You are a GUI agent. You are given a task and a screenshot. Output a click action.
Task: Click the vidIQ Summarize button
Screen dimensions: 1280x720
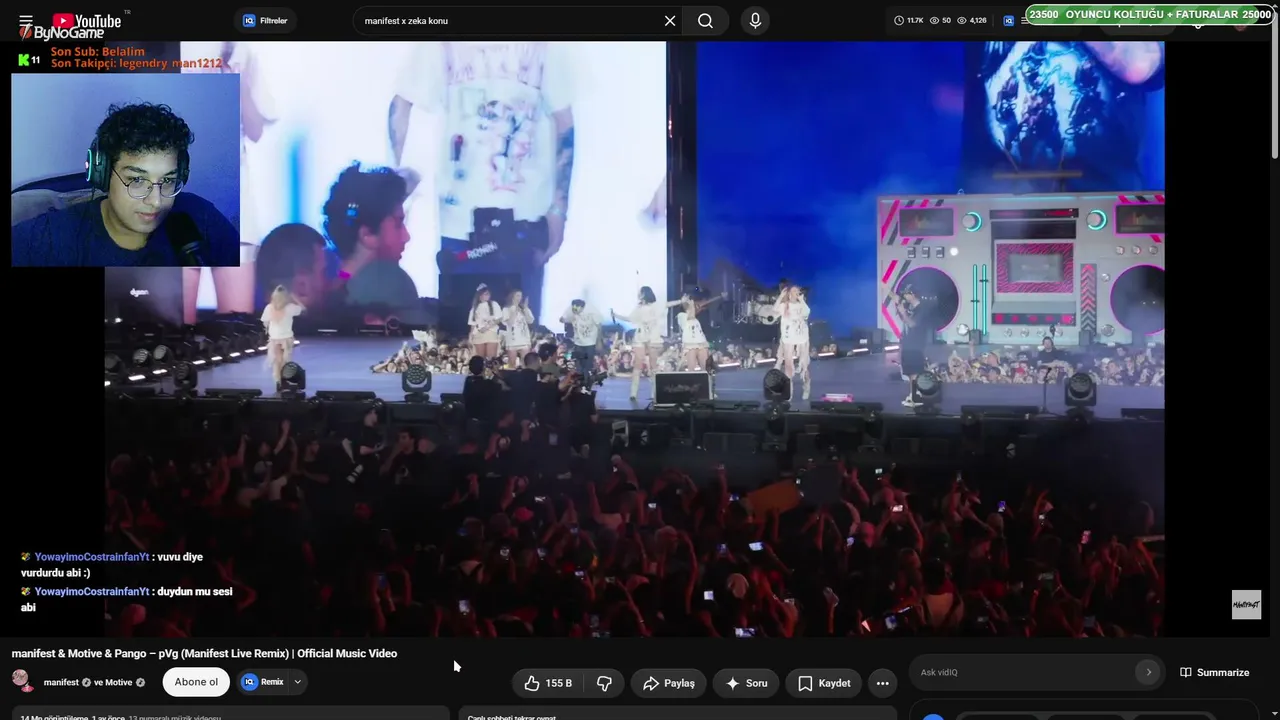(x=1215, y=672)
